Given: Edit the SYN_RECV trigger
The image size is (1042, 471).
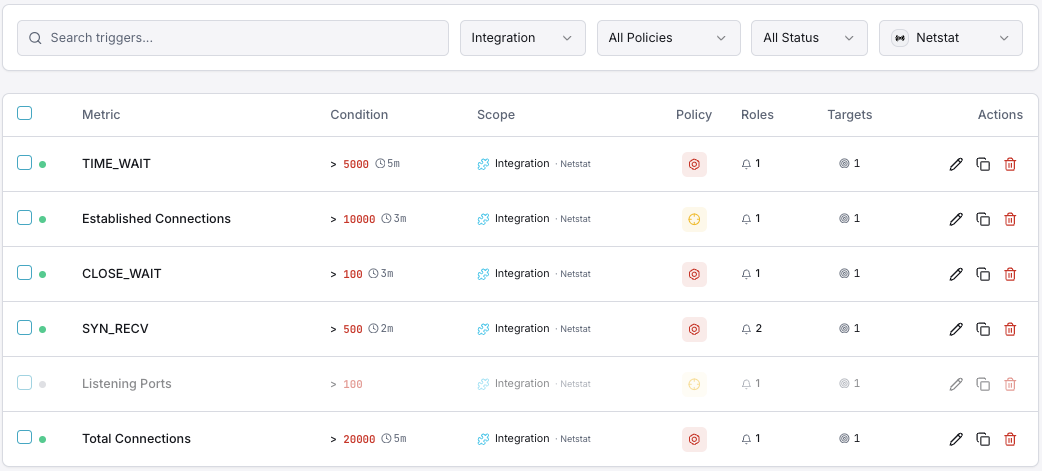Looking at the screenshot, I should pos(956,329).
